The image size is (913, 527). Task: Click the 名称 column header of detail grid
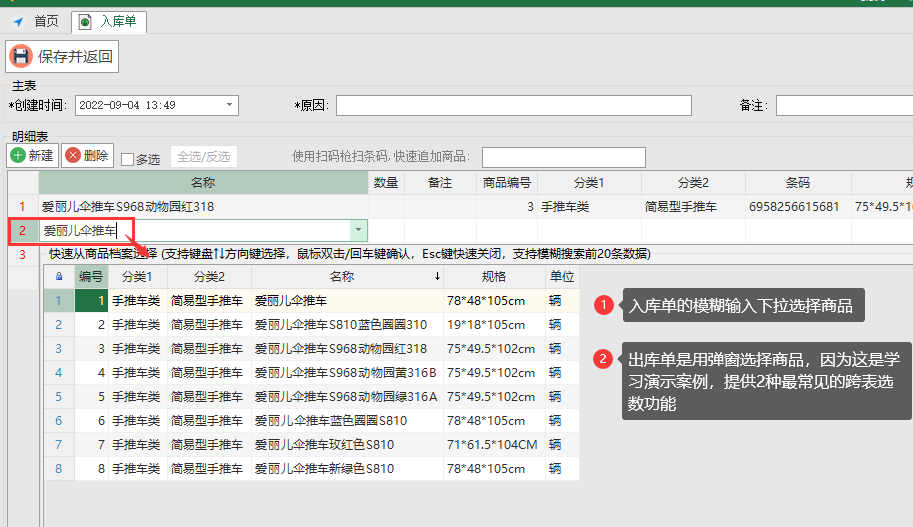point(203,183)
